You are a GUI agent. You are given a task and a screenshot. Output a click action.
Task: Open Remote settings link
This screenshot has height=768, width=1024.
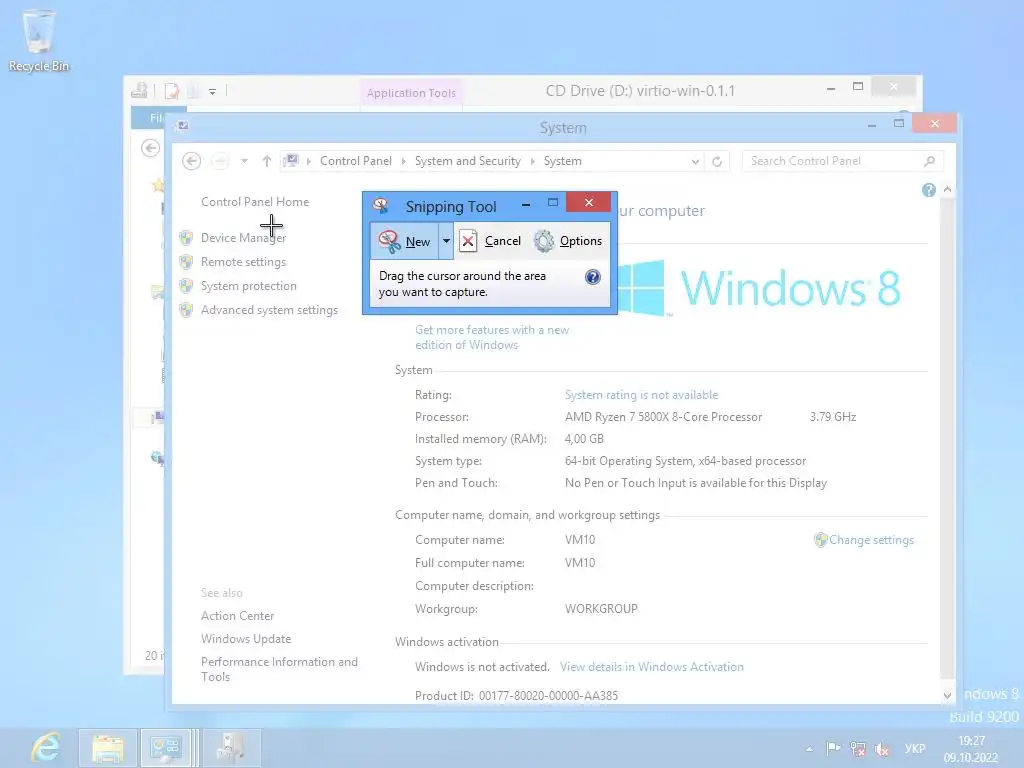click(x=243, y=262)
